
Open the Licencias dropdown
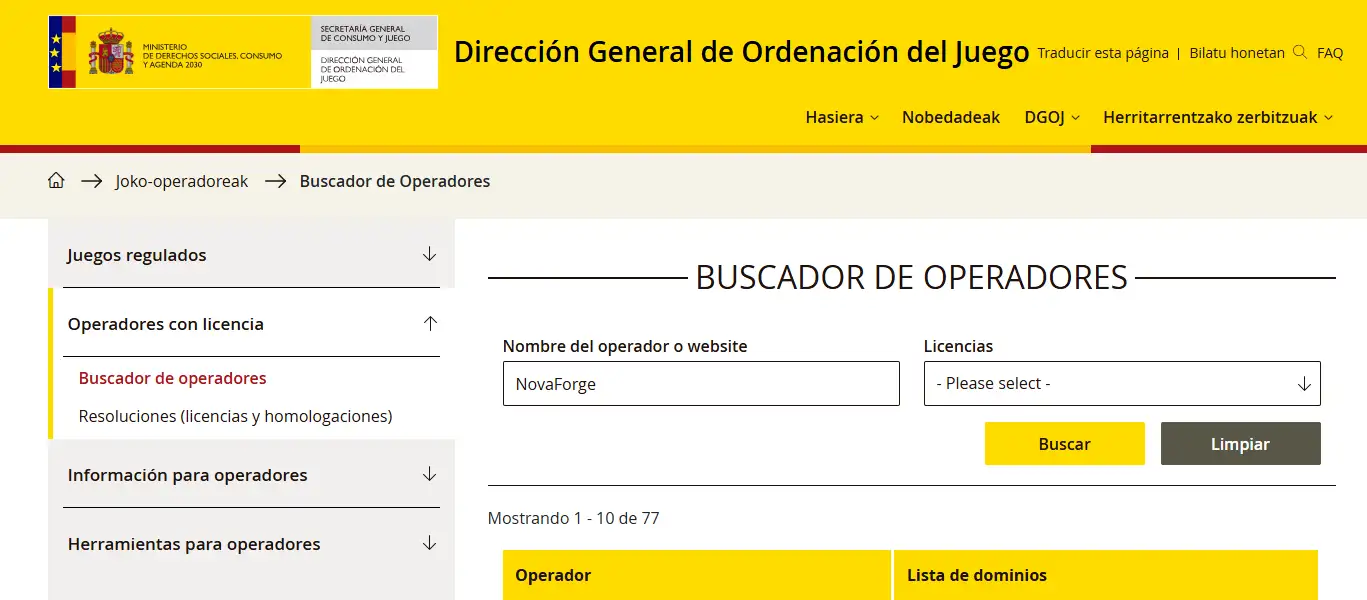(x=1122, y=383)
